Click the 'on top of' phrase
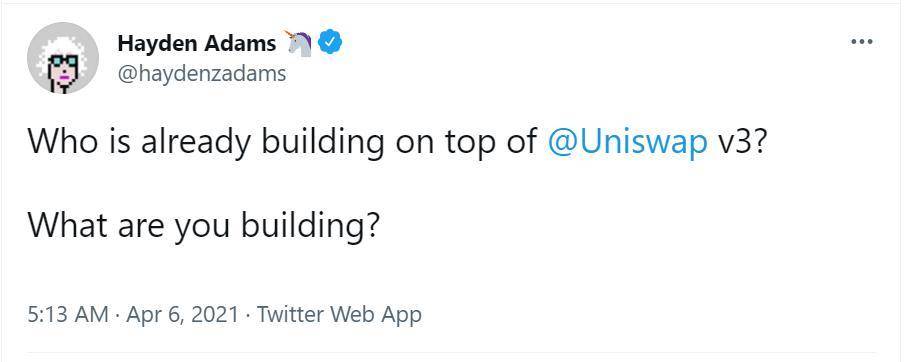911x362 pixels. [x=466, y=142]
